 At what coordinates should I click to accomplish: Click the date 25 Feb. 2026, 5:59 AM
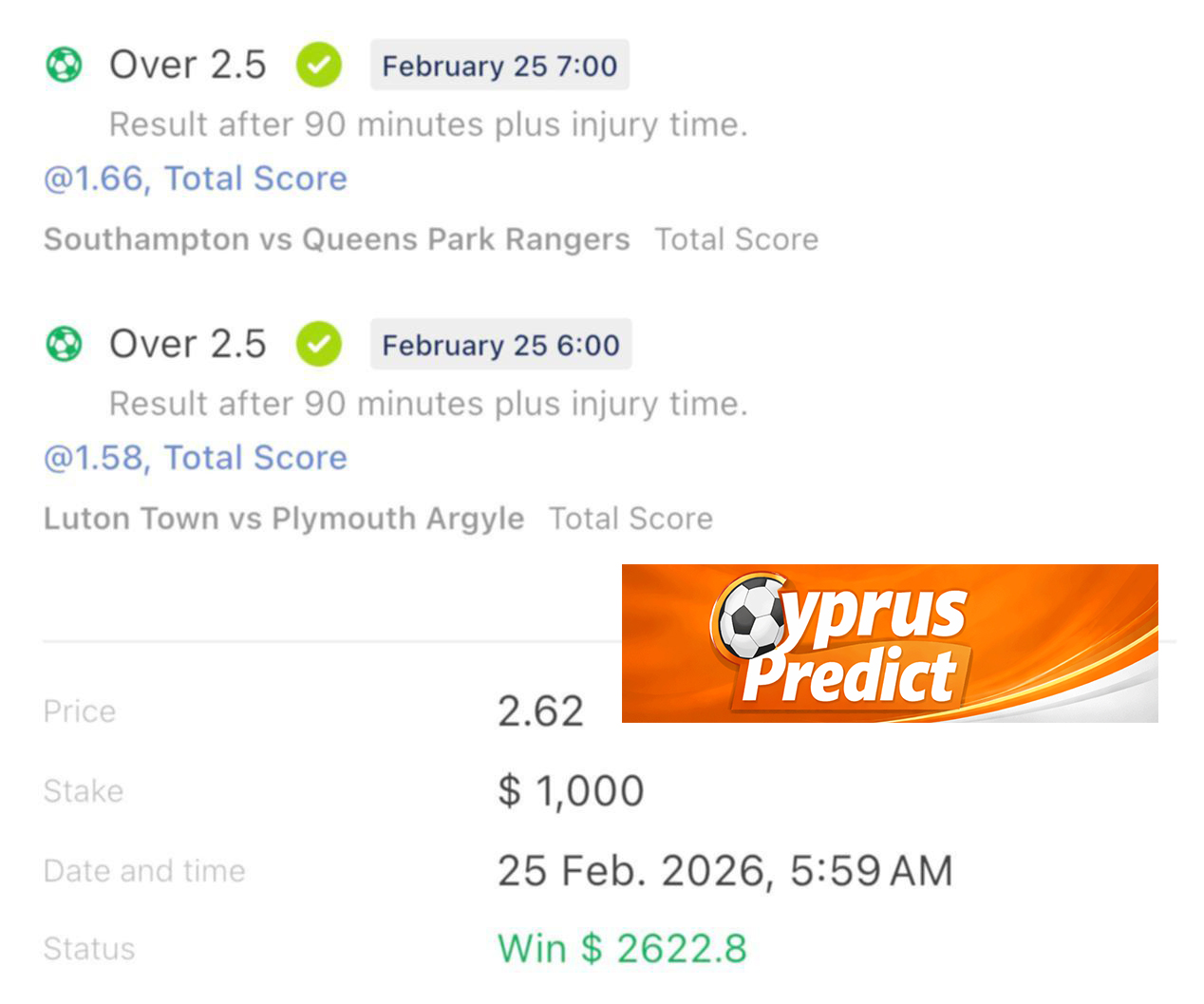point(724,871)
